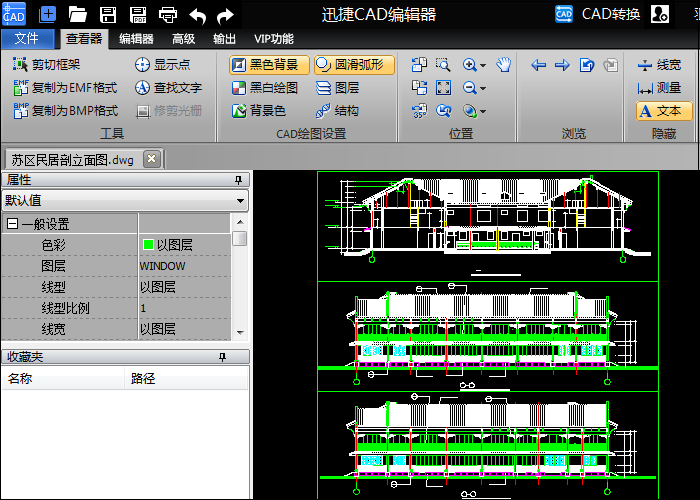This screenshot has height=500, width=700.
Task: Open file with the folder icon
Action: pos(78,14)
